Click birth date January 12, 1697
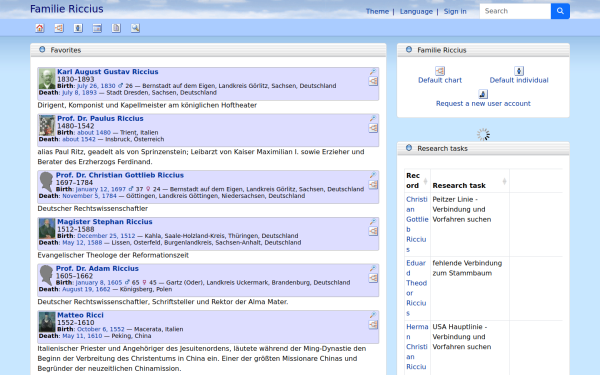 (101, 189)
